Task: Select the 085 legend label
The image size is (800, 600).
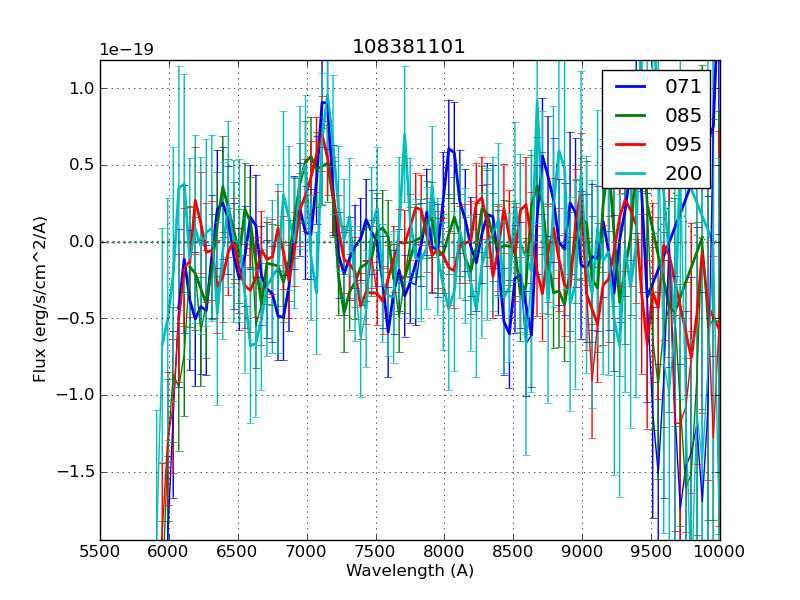Action: click(x=683, y=116)
